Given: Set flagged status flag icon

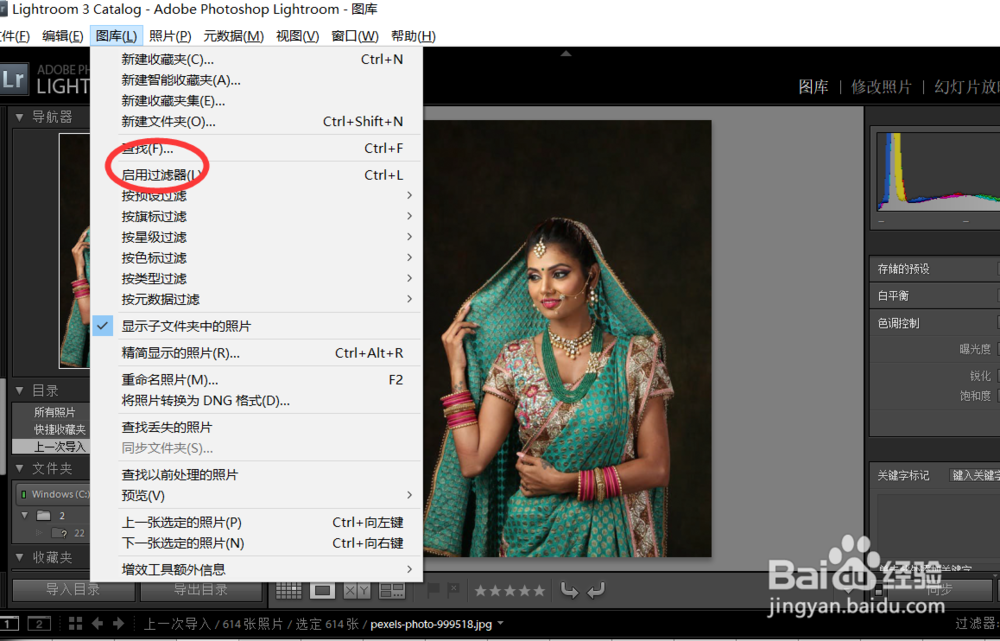Looking at the screenshot, I should click(433, 590).
